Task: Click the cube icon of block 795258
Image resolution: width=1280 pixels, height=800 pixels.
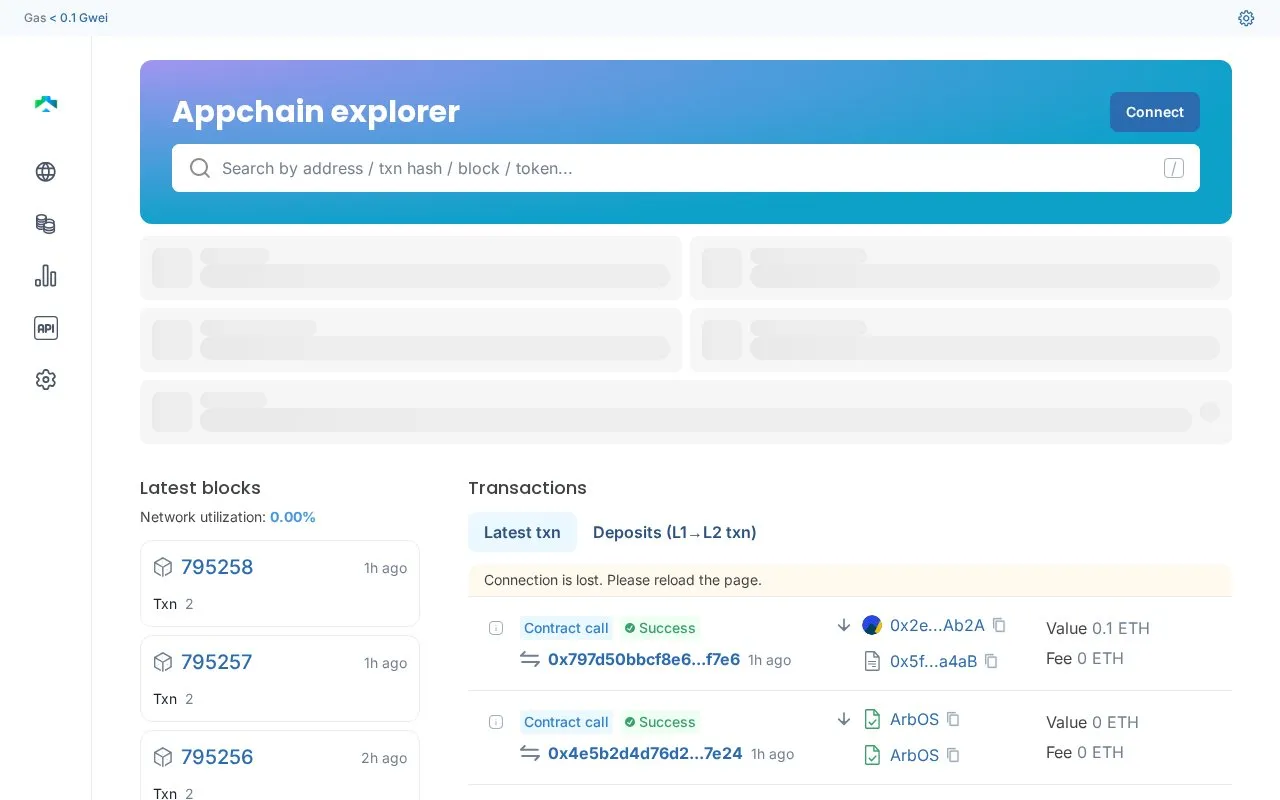Action: click(x=163, y=567)
